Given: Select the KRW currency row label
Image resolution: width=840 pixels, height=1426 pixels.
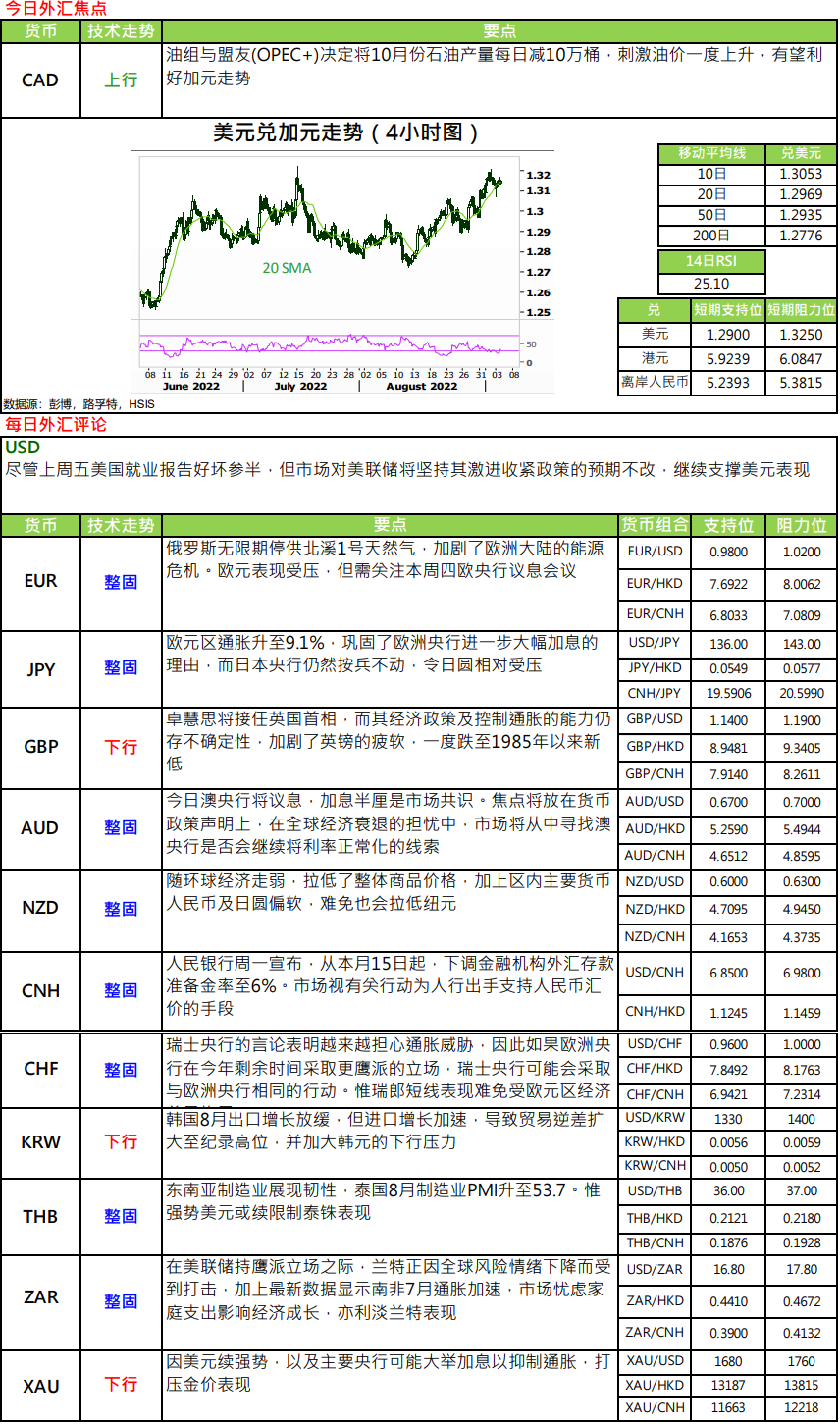Looking at the screenshot, I should (x=40, y=1142).
